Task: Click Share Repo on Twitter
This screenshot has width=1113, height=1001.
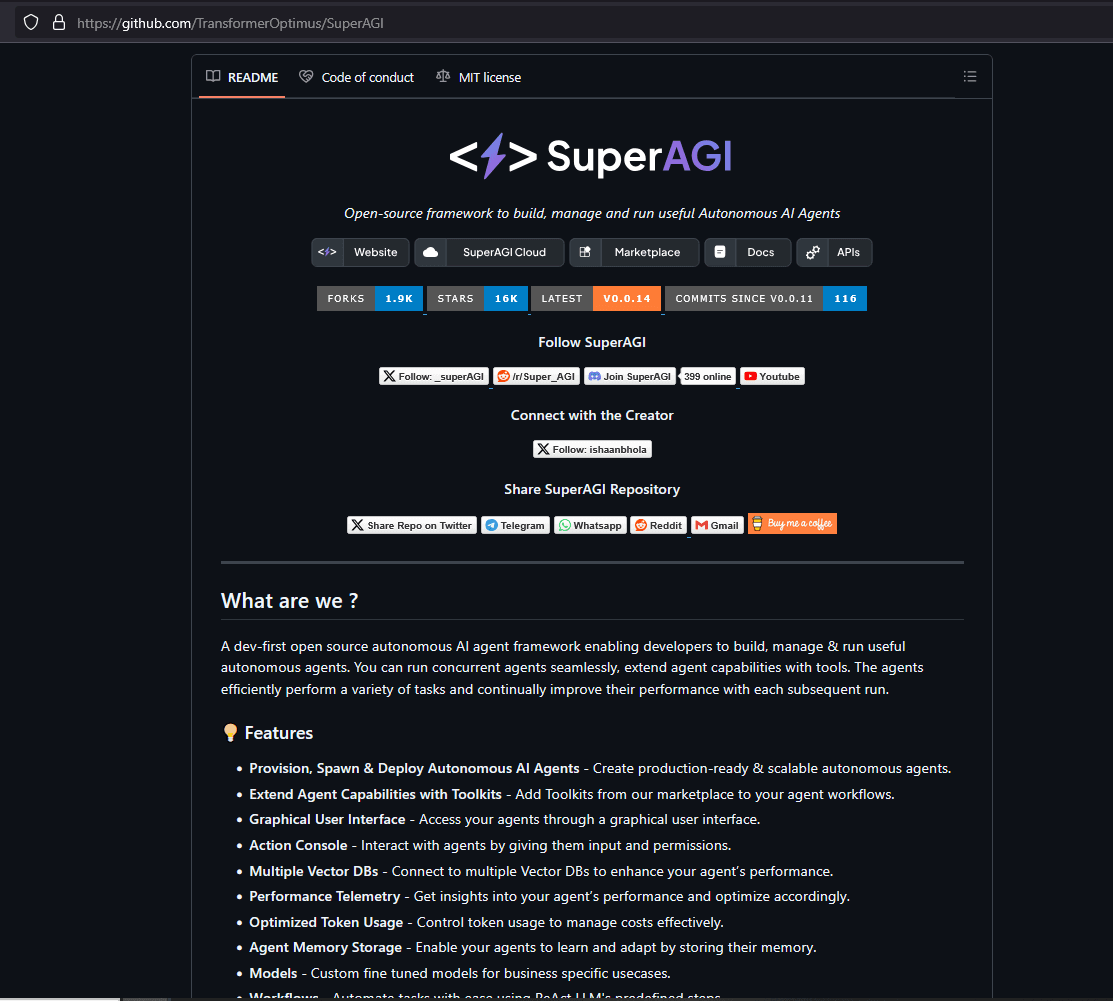Action: pyautogui.click(x=411, y=524)
